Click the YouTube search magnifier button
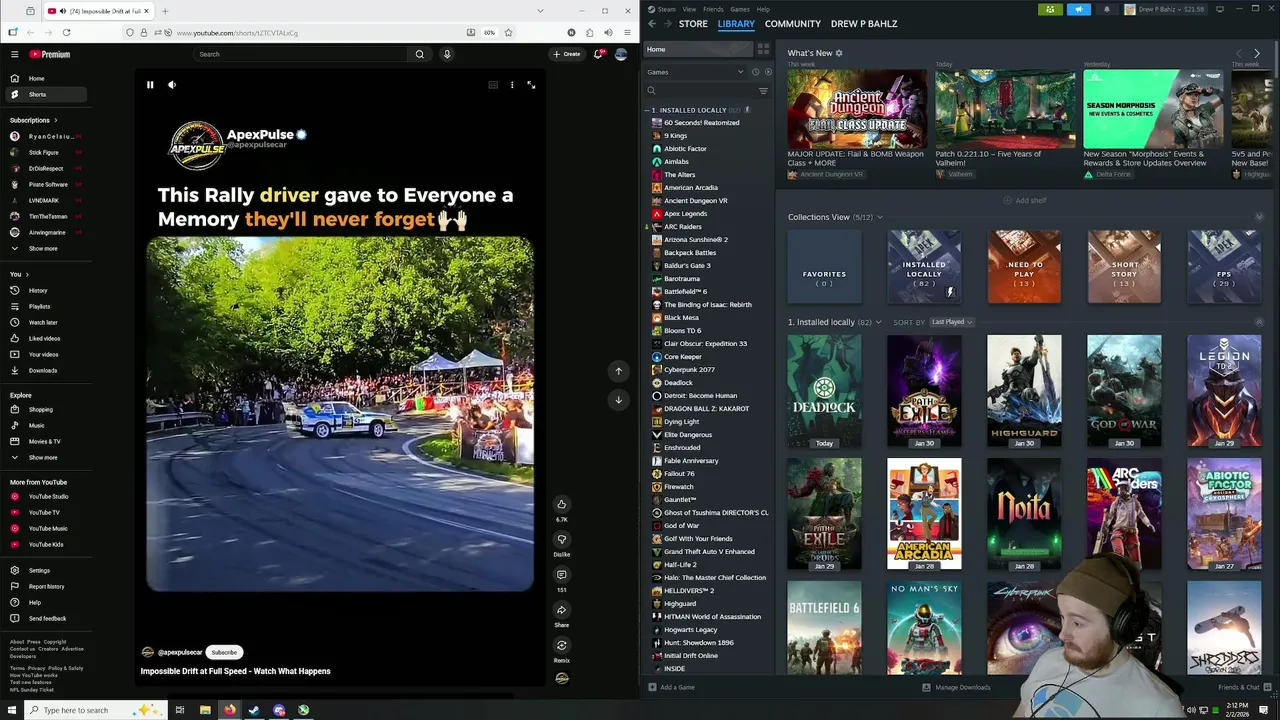 pyautogui.click(x=420, y=54)
